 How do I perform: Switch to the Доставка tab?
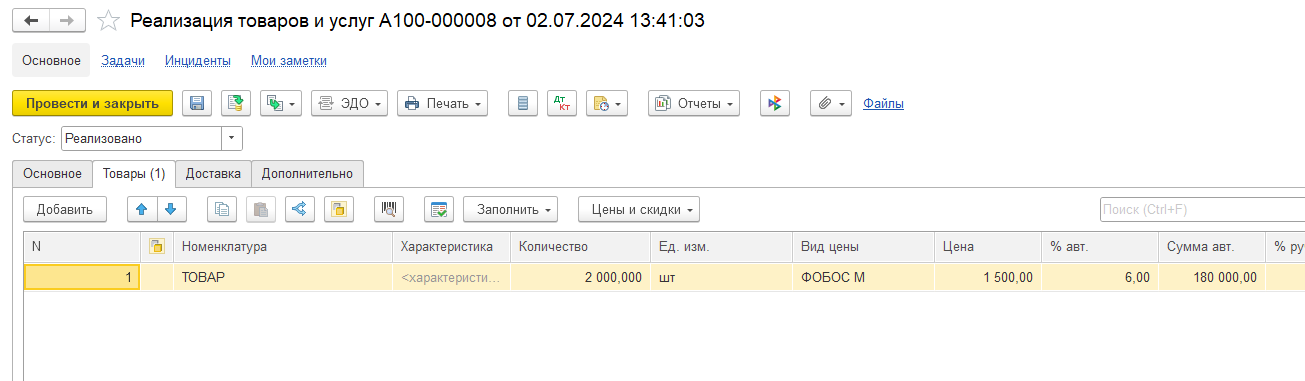[x=213, y=173]
